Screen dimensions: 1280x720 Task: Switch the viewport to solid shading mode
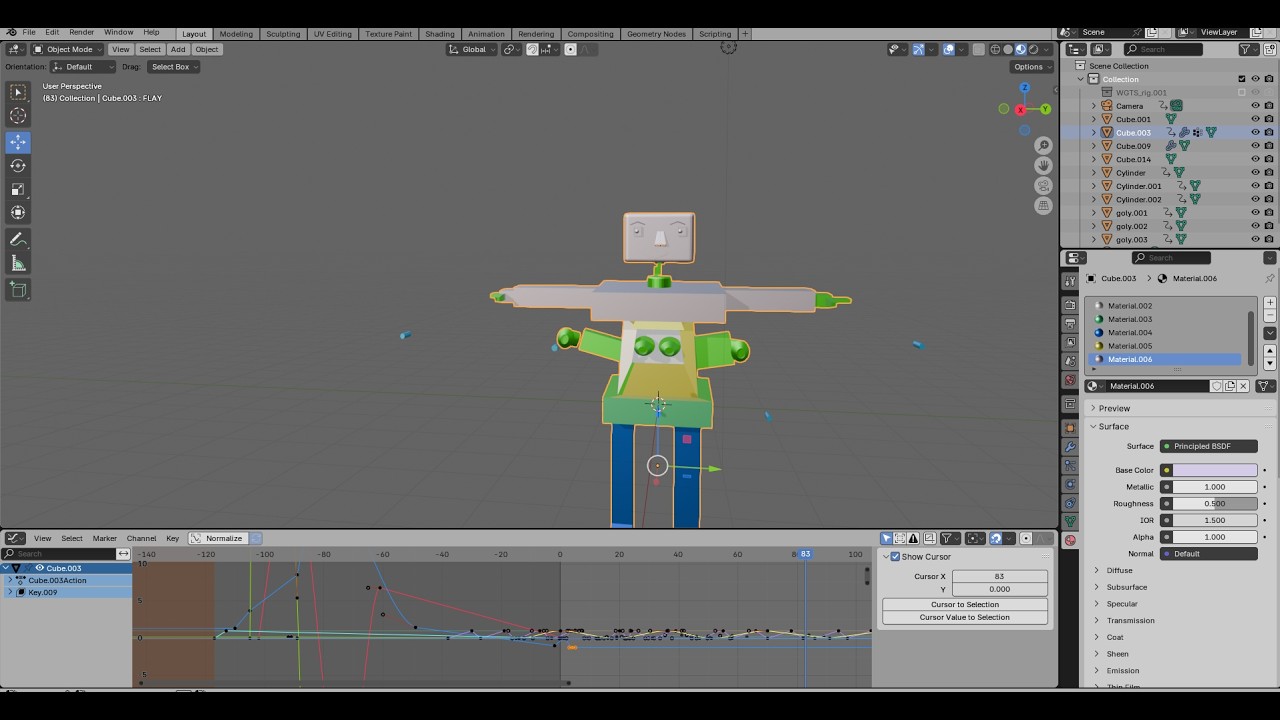click(1007, 49)
